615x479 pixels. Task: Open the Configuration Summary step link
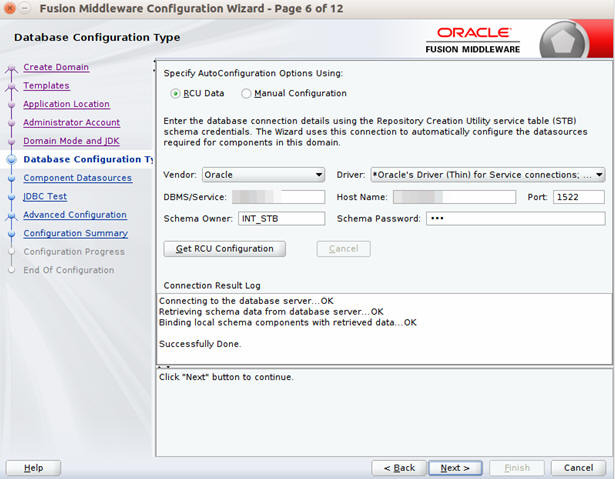coord(76,233)
